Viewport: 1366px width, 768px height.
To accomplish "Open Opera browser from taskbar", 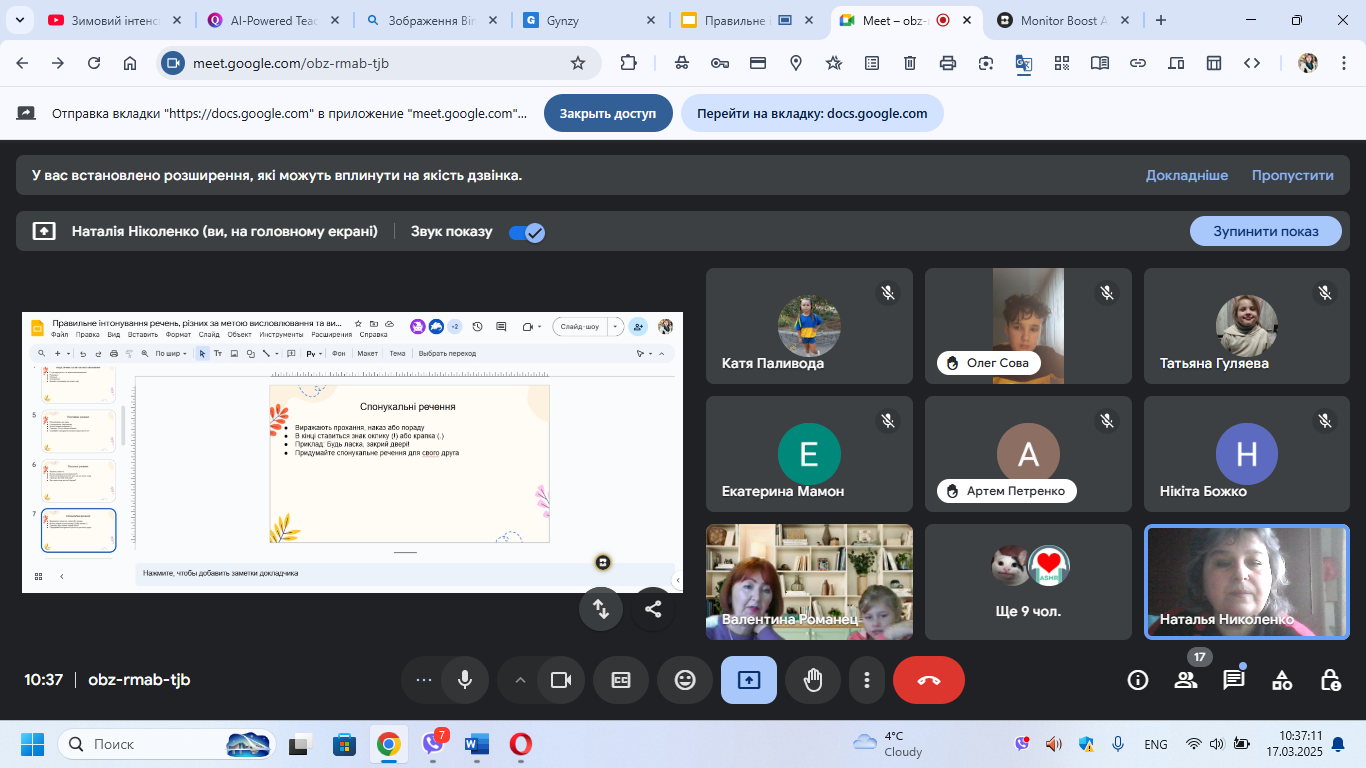I will 520,744.
